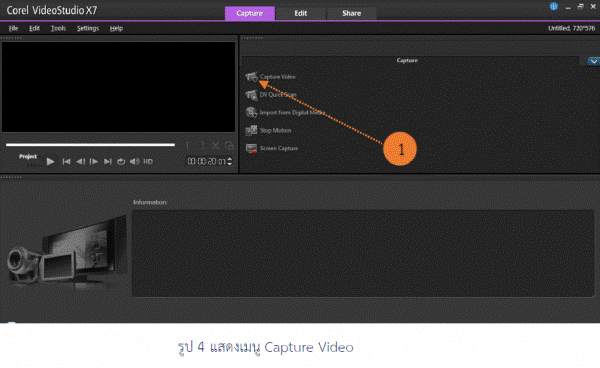This screenshot has width=600, height=368.
Task: Click the Untitled, 720*576 project label
Action: 571,28
